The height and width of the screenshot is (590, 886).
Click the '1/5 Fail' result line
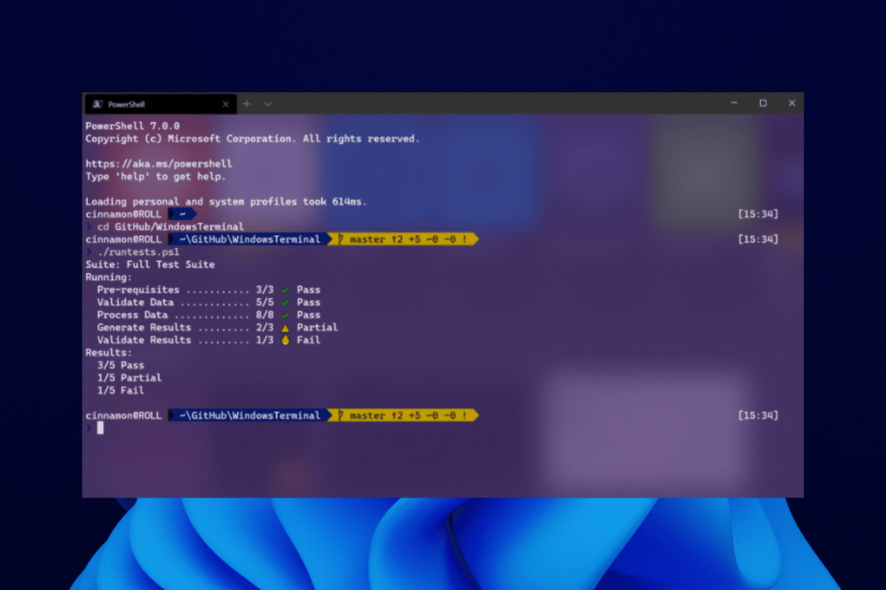[x=120, y=391]
